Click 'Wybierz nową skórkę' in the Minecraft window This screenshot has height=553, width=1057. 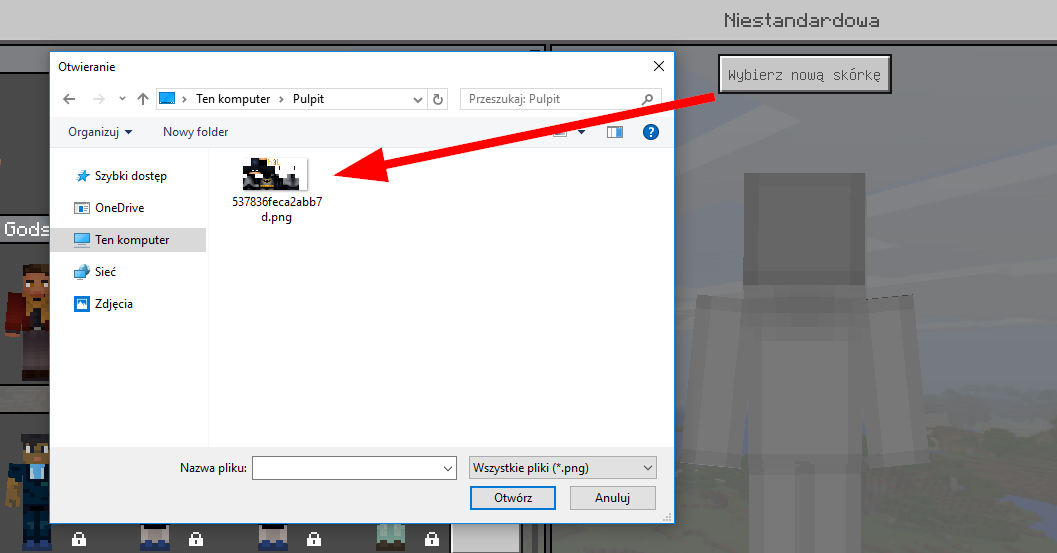click(804, 75)
